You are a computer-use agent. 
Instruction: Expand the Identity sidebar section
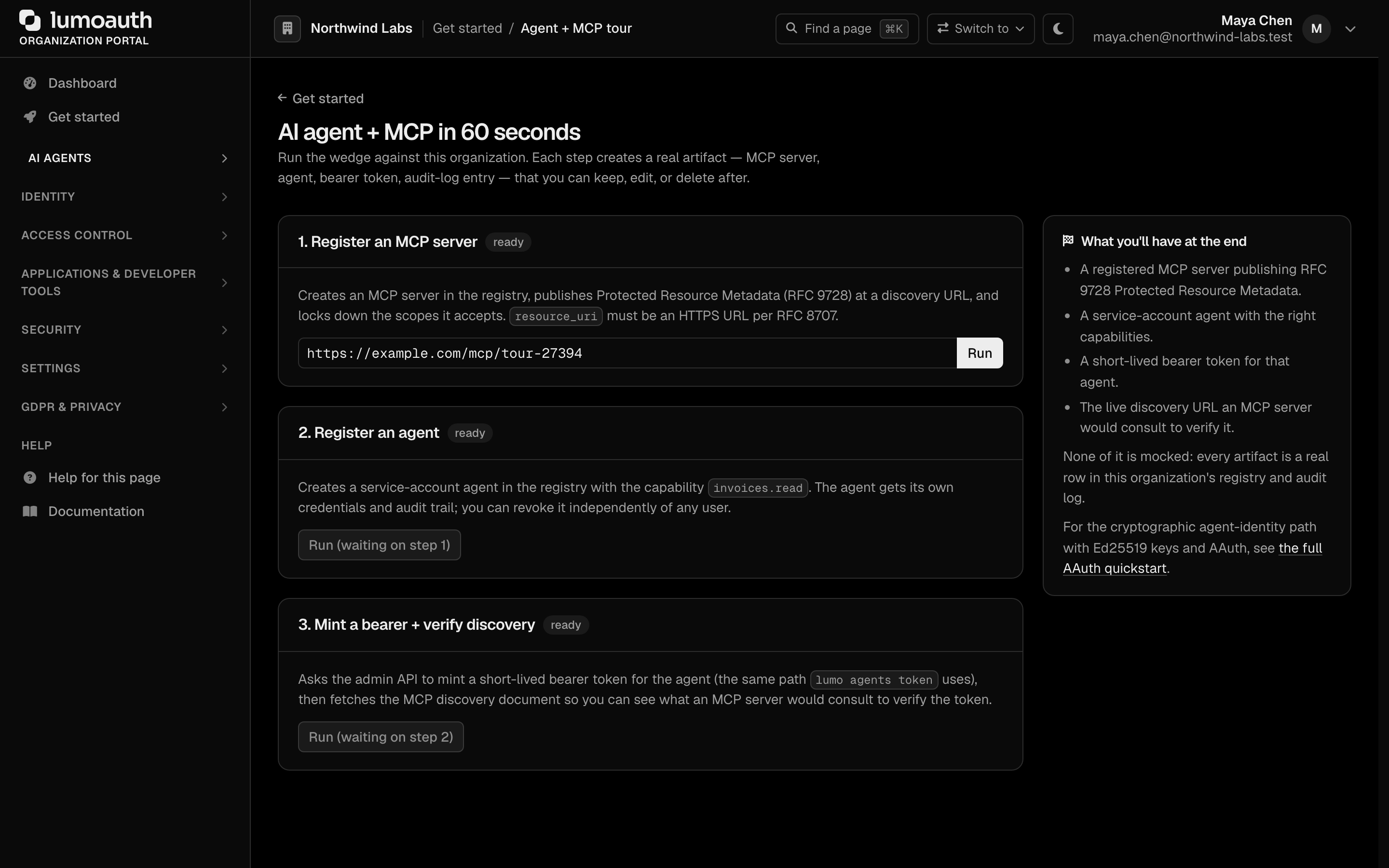[x=124, y=197]
